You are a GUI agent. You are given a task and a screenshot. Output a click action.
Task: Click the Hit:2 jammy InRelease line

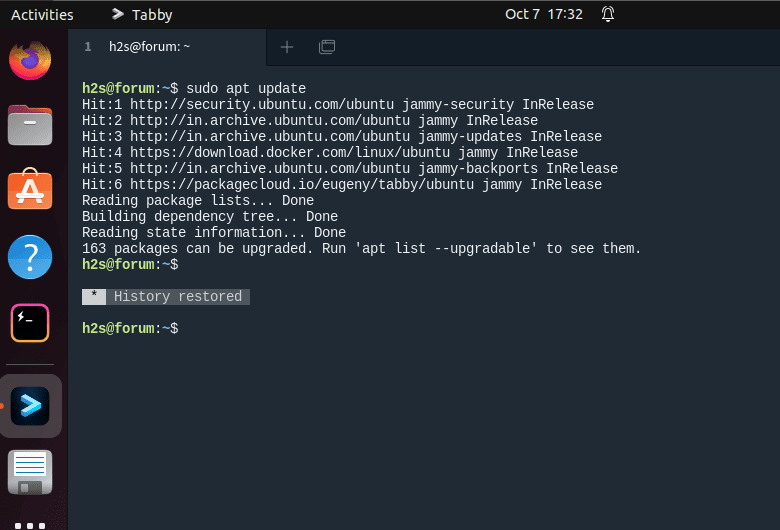pos(310,120)
